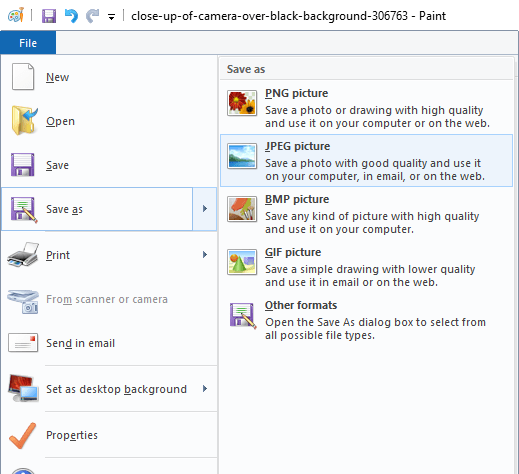The image size is (519, 474).
Task: Click the GIF picture shapes thumbnail icon
Action: 242,262
